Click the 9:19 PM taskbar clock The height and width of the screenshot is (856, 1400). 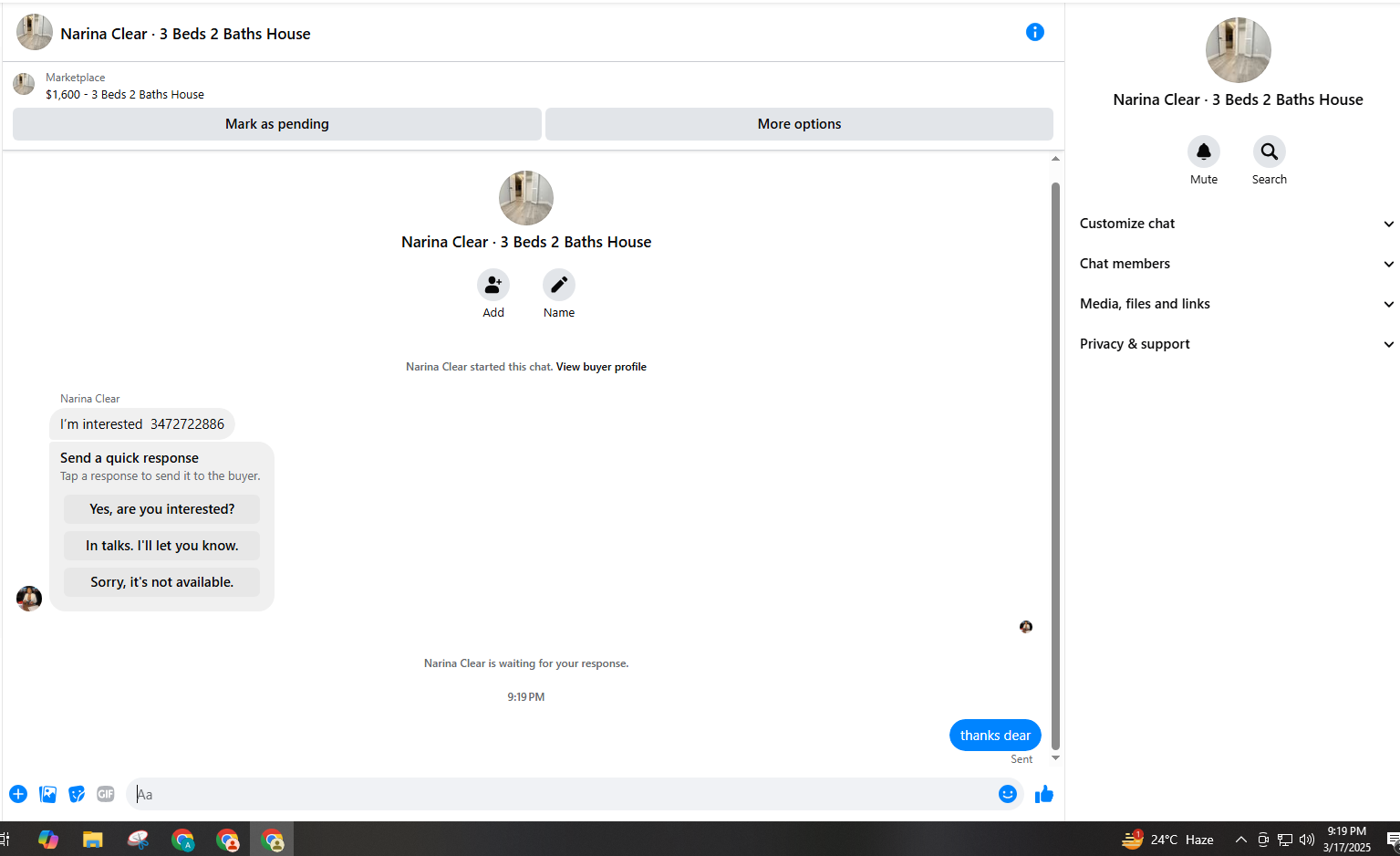point(1347,840)
